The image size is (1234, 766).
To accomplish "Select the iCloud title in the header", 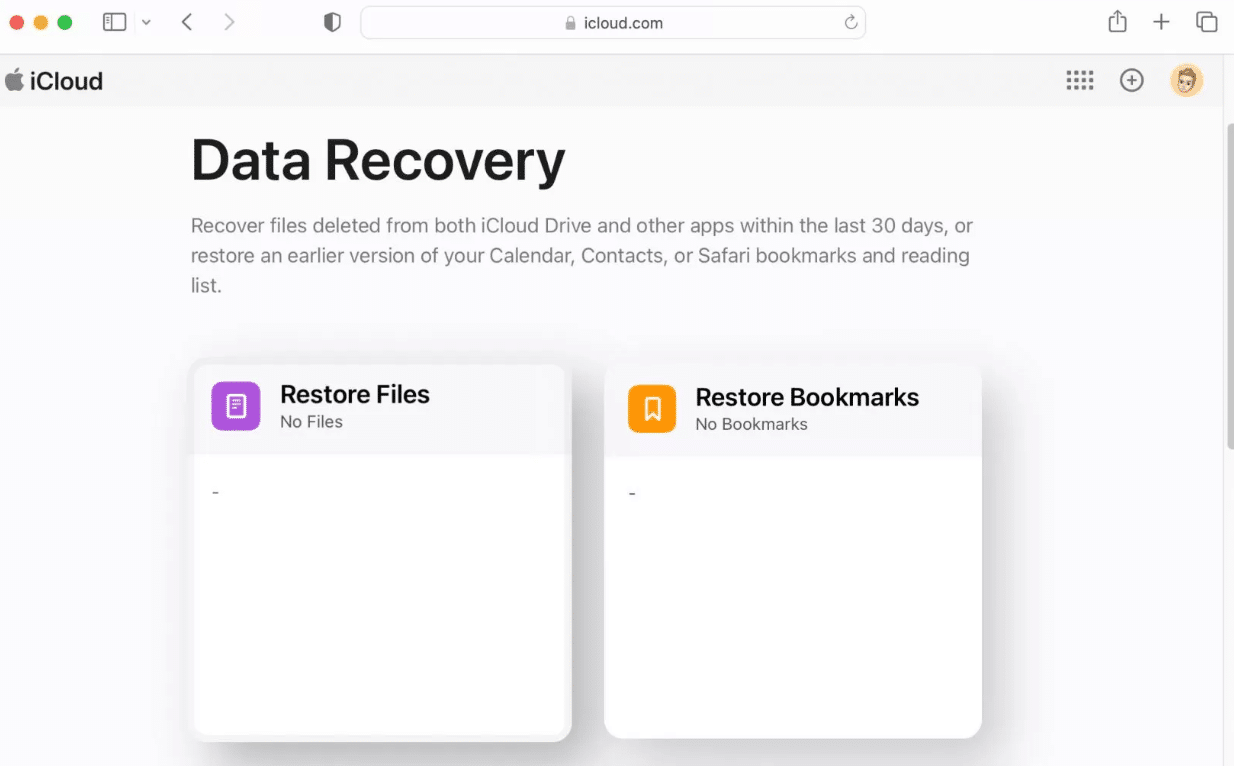I will 66,80.
